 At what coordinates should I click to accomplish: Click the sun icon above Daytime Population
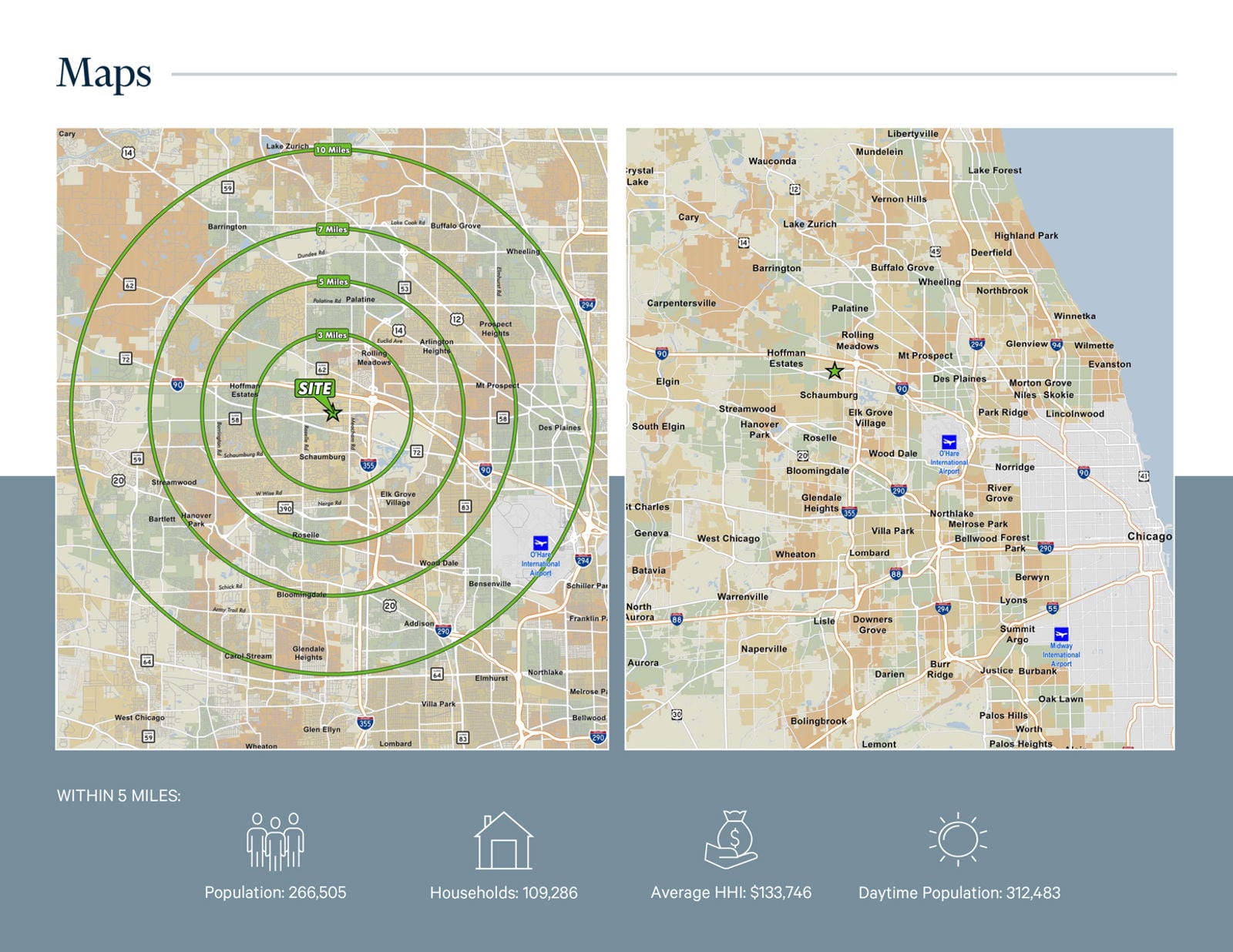pyautogui.click(x=958, y=839)
